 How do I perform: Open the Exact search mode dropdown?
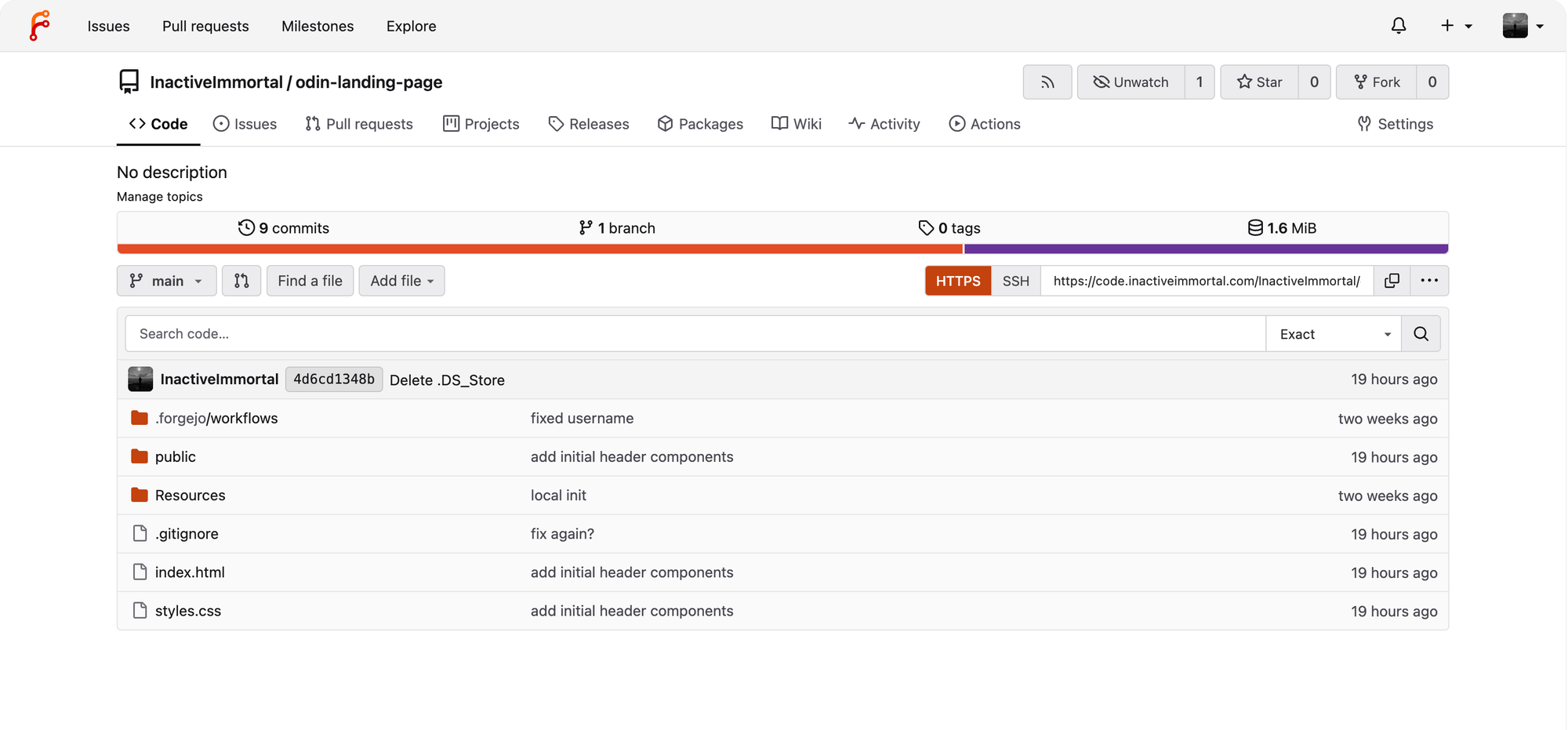tap(1333, 334)
